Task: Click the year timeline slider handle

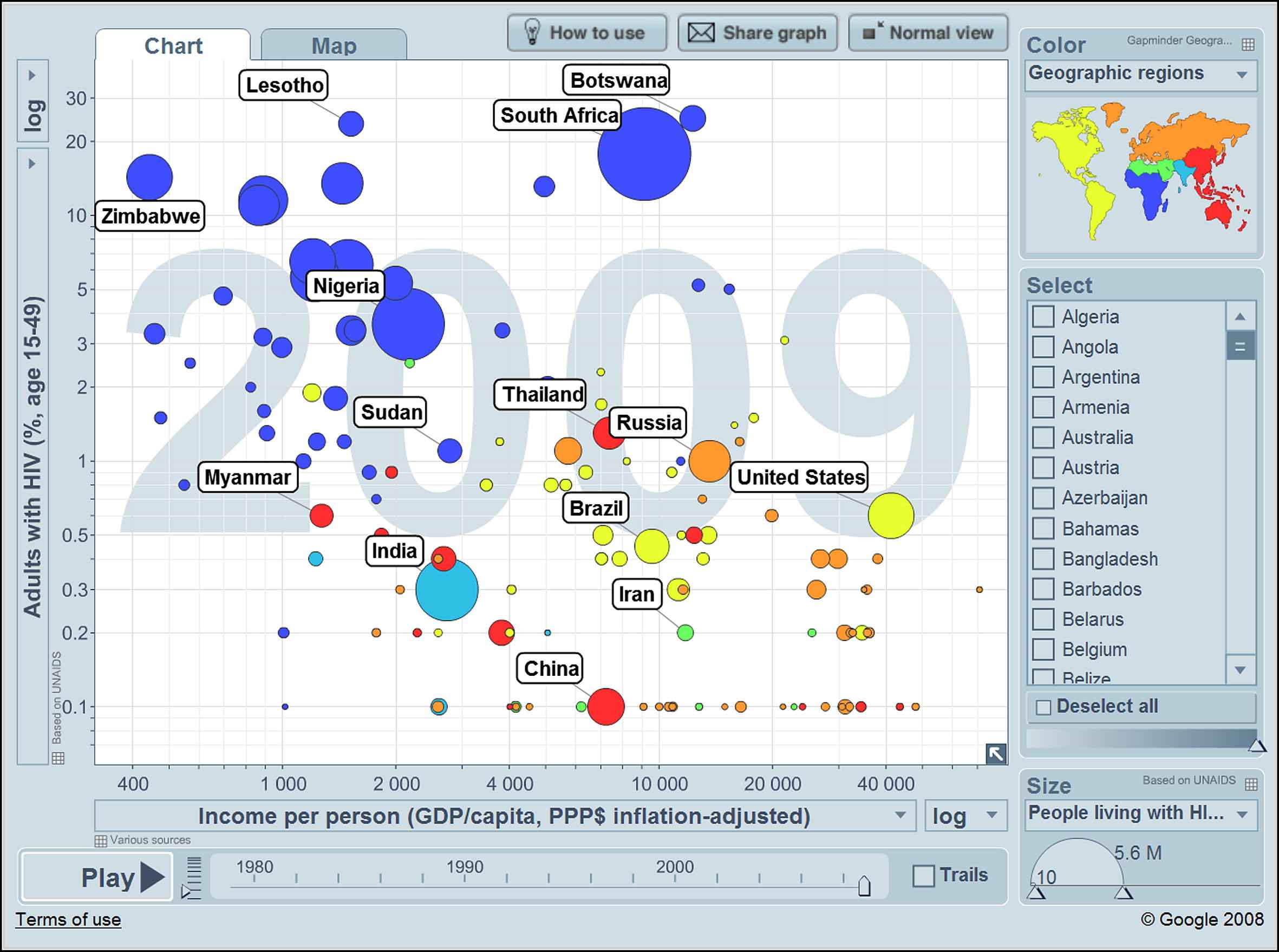Action: (x=864, y=886)
